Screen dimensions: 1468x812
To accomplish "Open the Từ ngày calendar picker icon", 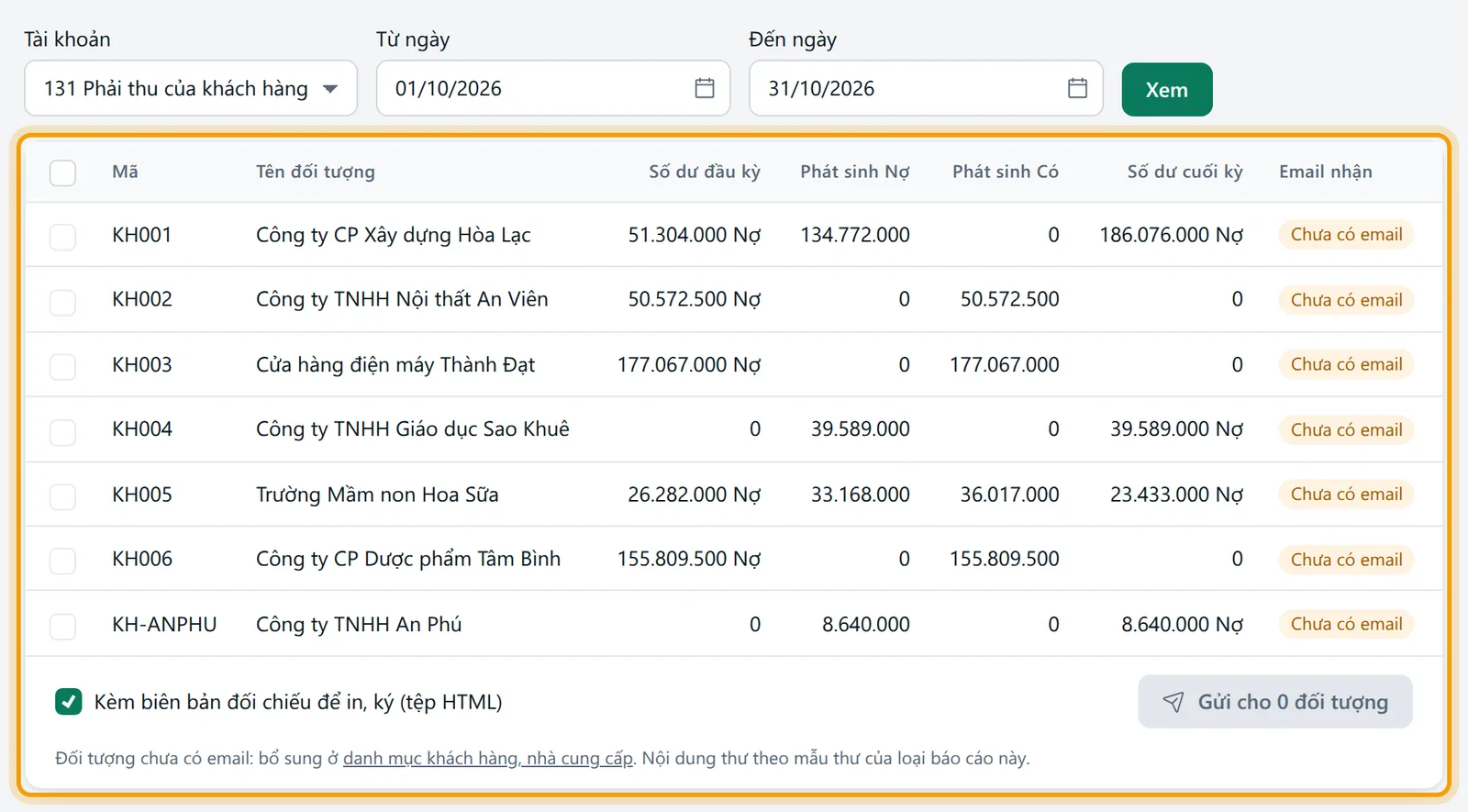I will point(705,88).
